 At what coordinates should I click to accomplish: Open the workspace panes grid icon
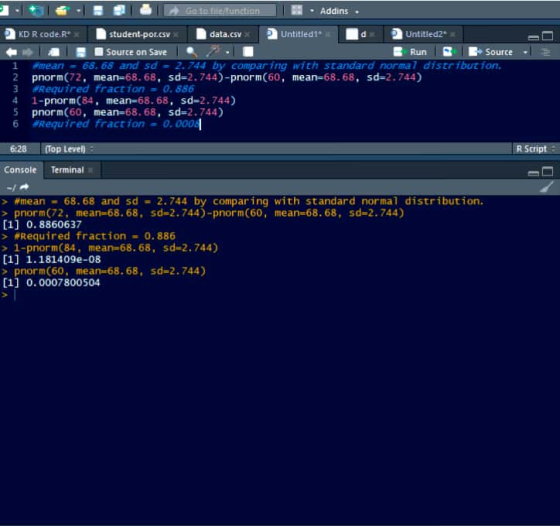coord(296,10)
